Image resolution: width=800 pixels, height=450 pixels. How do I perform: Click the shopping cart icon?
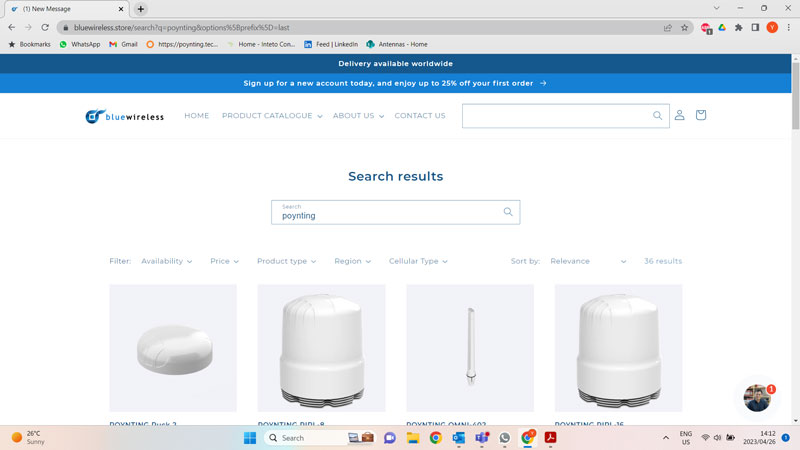pos(700,115)
